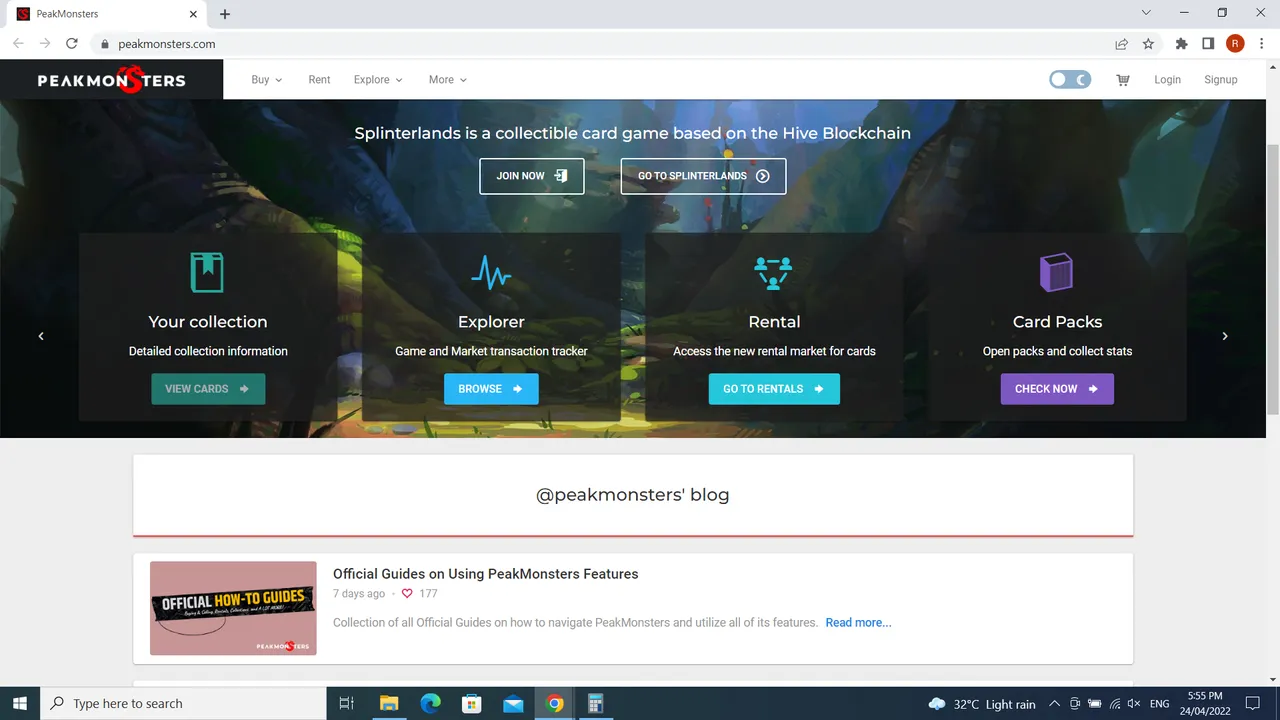This screenshot has width=1280, height=720.
Task: Share this page from the address bar
Action: [1122, 44]
